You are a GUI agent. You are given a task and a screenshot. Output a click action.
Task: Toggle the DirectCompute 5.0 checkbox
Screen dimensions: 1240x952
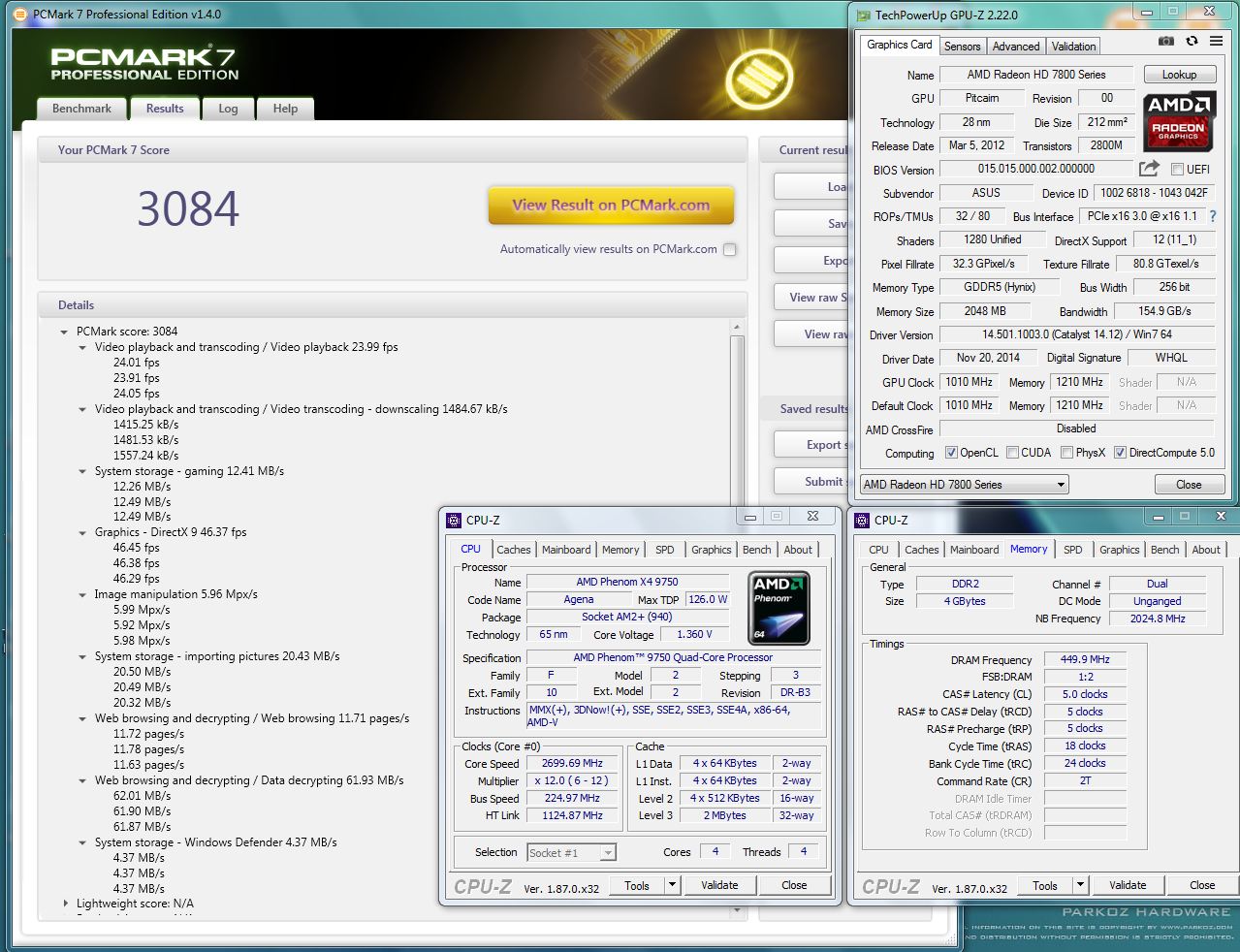pos(1120,453)
